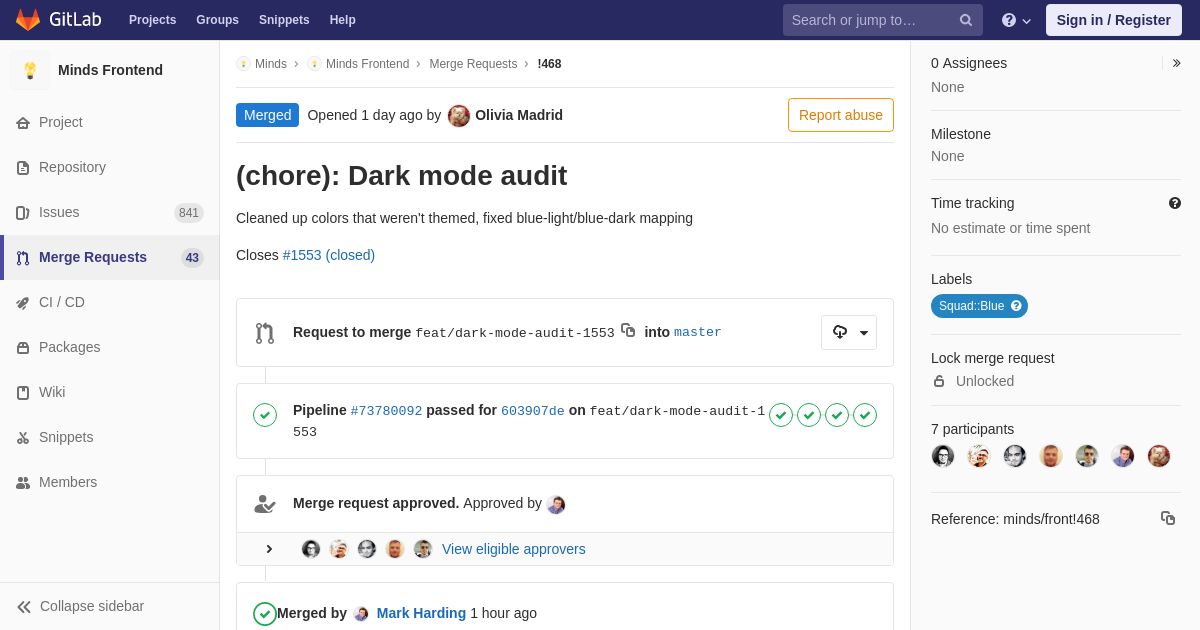The image size is (1200, 630).
Task: Click the Snippets scissors icon
Action: (23, 438)
